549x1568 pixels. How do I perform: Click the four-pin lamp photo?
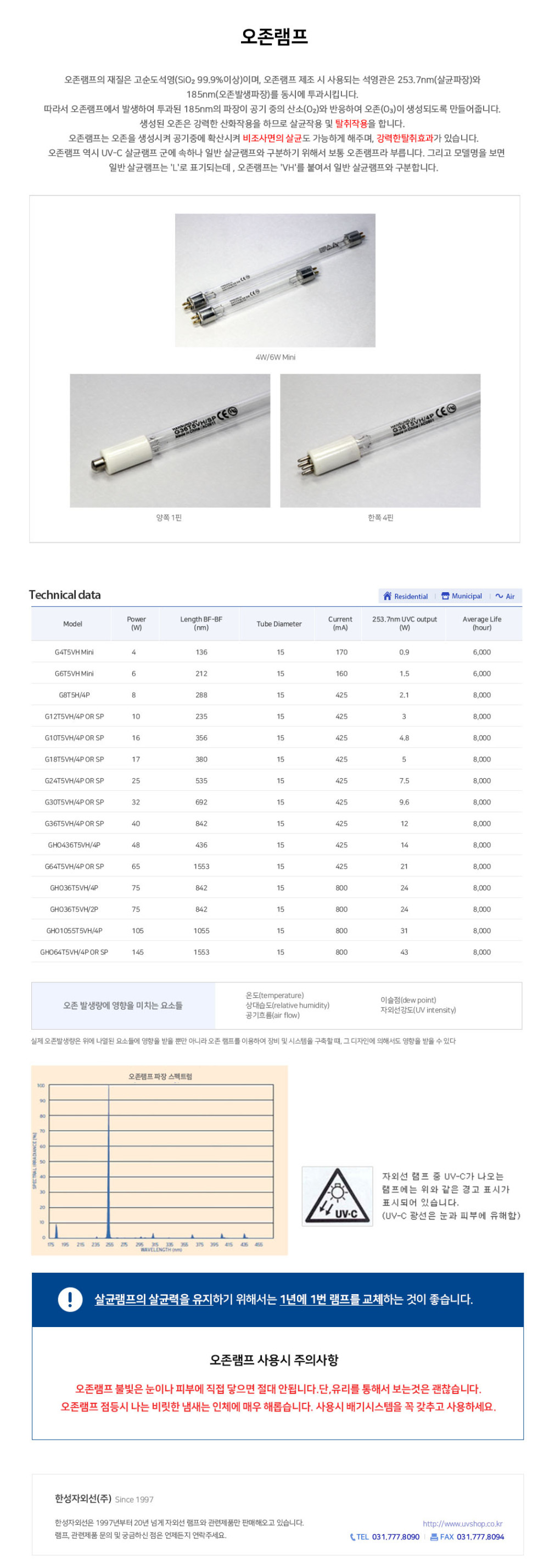380,440
